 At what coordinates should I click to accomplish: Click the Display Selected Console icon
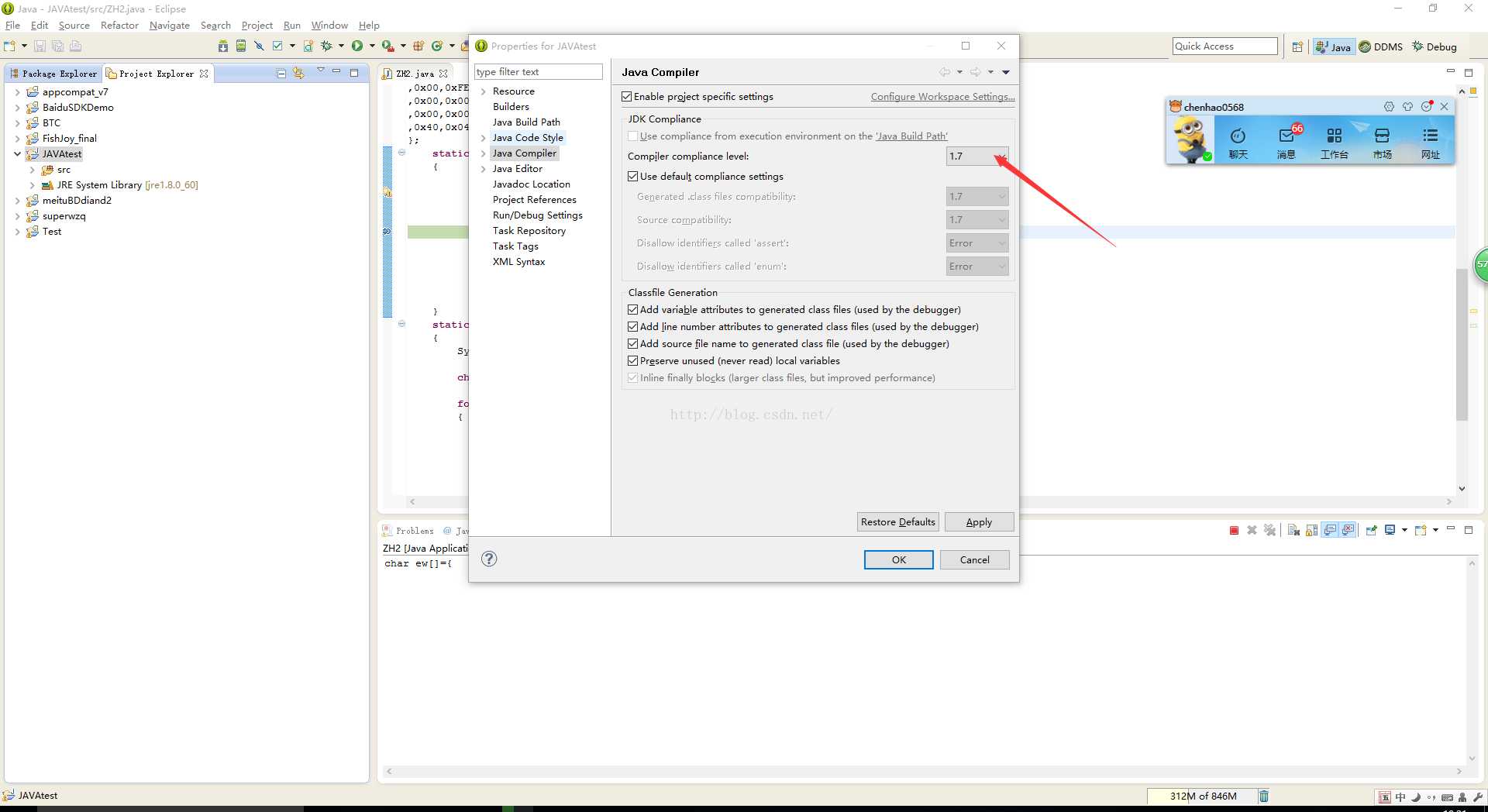(1390, 530)
